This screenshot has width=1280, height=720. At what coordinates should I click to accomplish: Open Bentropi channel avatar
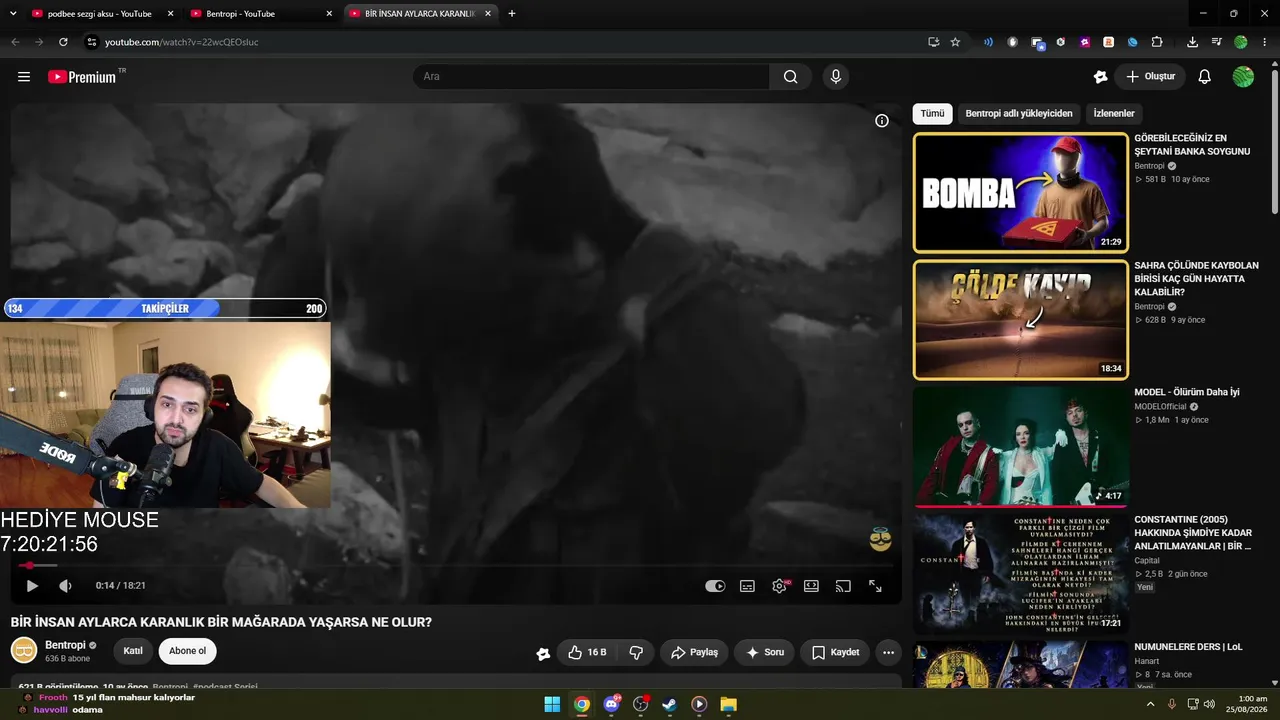click(x=24, y=650)
